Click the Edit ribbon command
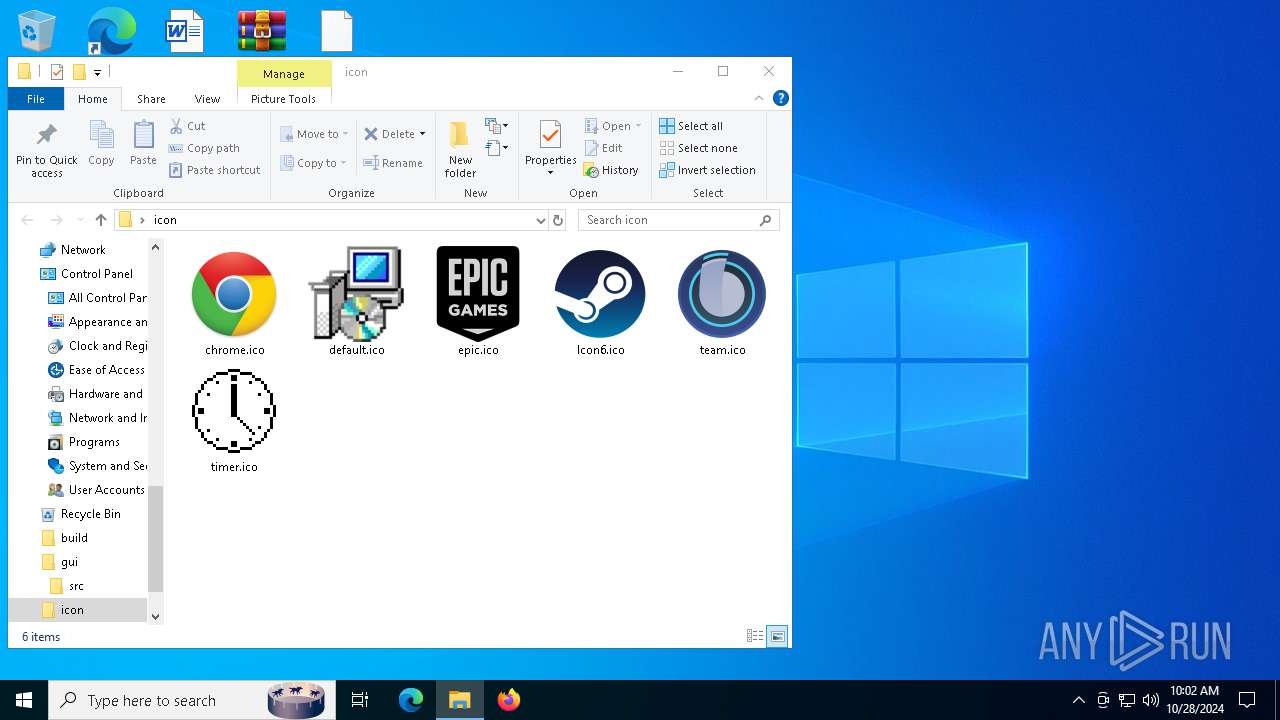Image resolution: width=1280 pixels, height=720 pixels. (603, 148)
